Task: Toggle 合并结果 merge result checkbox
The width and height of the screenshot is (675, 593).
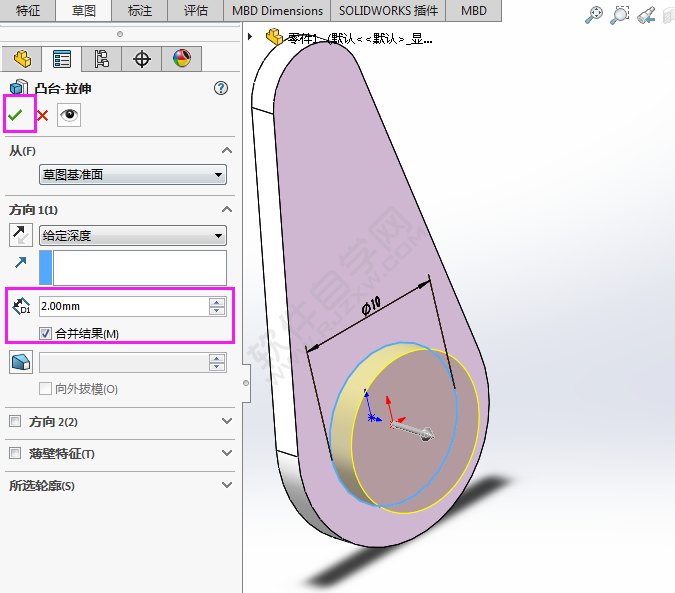Action: (x=45, y=334)
